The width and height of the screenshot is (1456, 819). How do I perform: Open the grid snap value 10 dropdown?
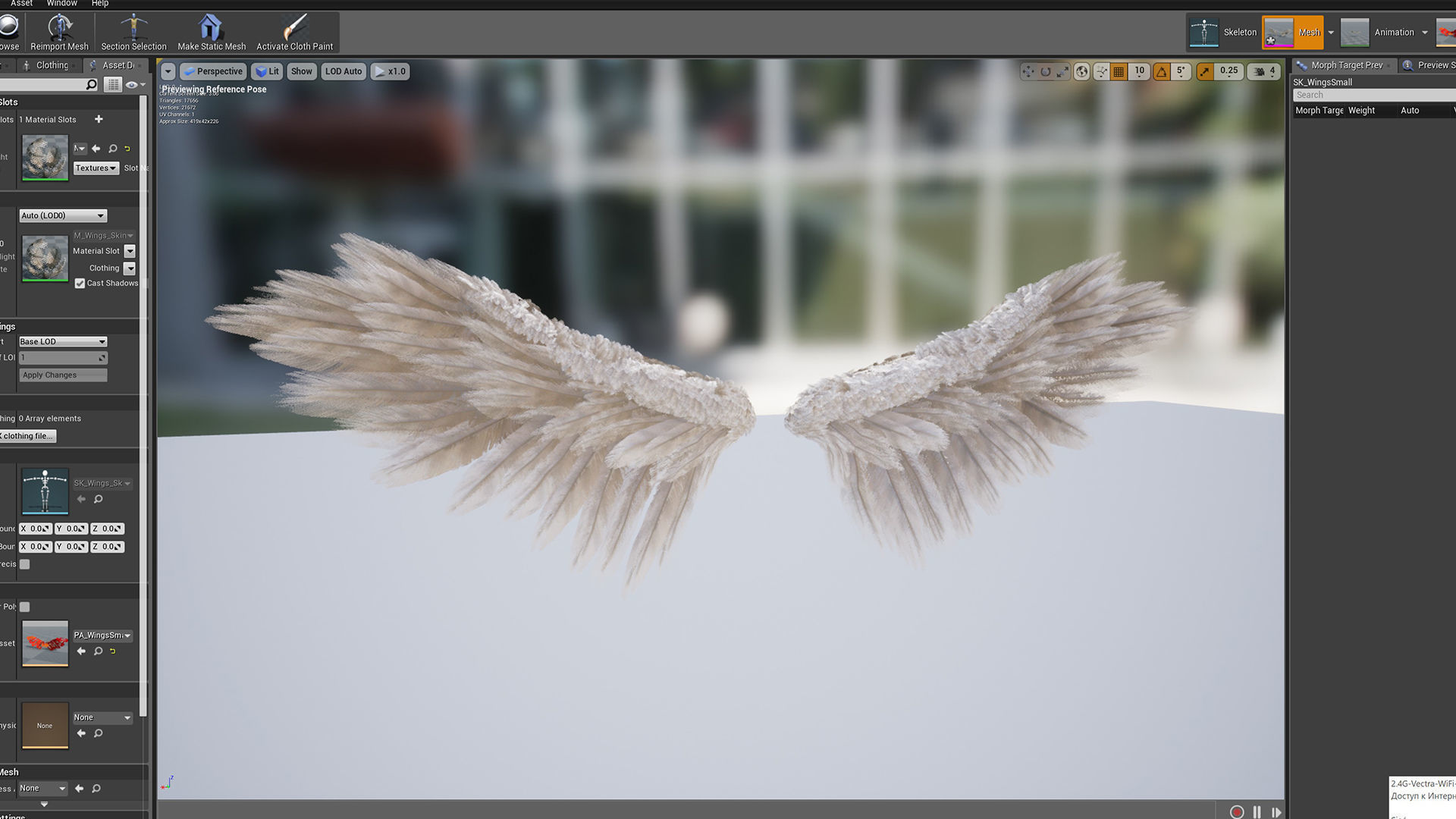tap(1139, 71)
